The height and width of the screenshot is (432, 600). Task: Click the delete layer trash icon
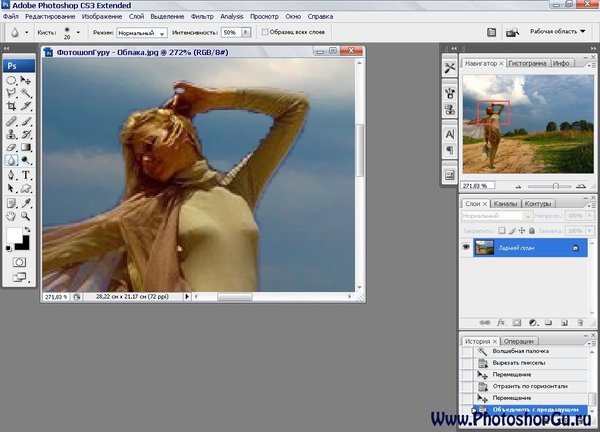pyautogui.click(x=579, y=322)
